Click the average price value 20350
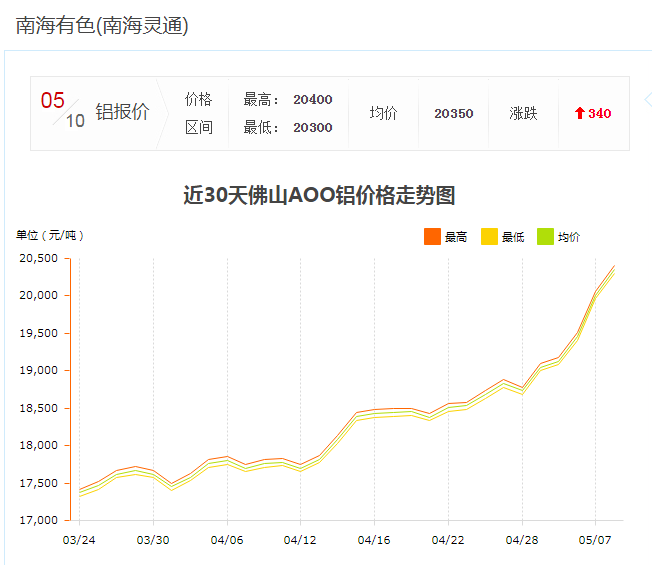652x565 pixels. 453,114
